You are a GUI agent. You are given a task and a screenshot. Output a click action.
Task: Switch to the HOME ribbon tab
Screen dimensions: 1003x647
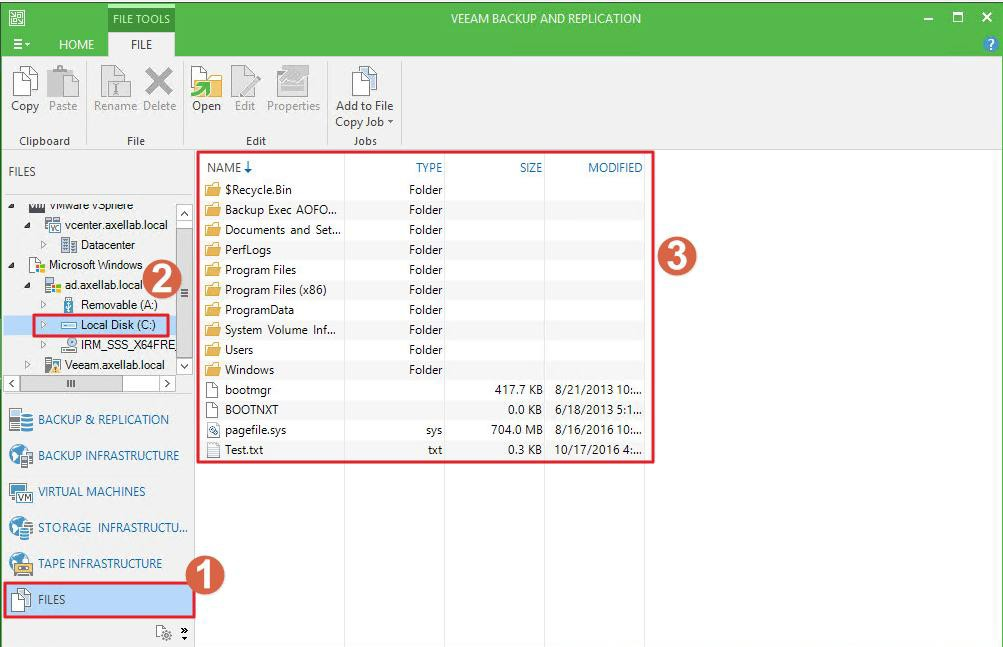tap(76, 44)
